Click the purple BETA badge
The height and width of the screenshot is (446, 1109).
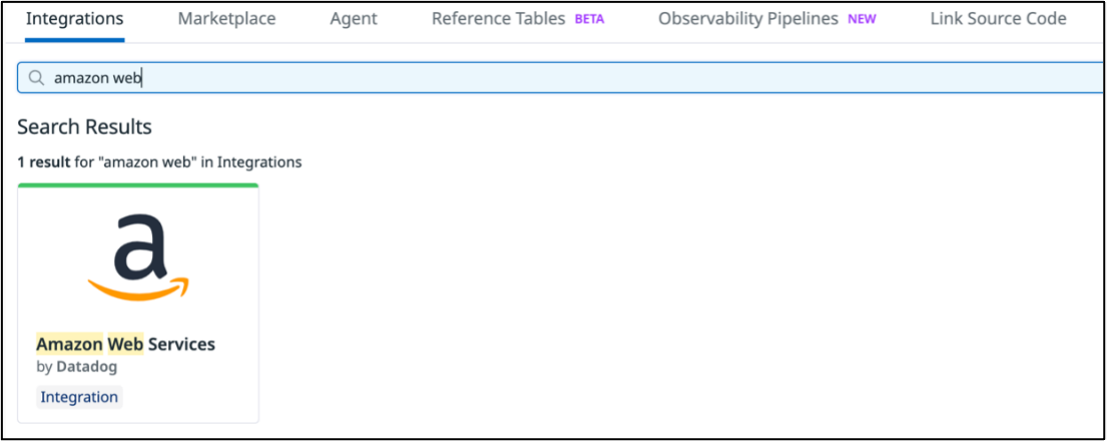point(589,19)
